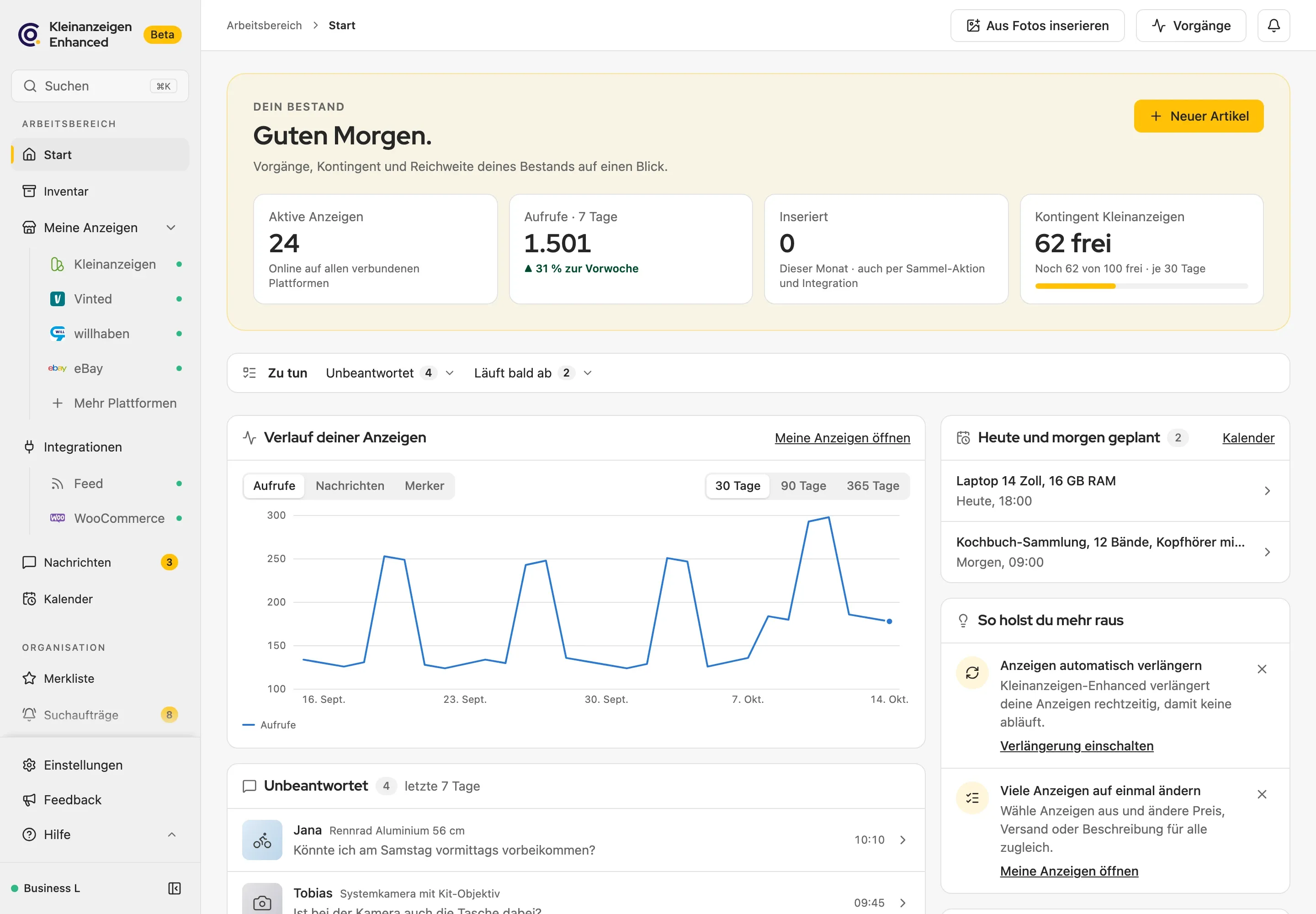1316x914 pixels.
Task: Click the Neuer Artikel button
Action: (1198, 116)
